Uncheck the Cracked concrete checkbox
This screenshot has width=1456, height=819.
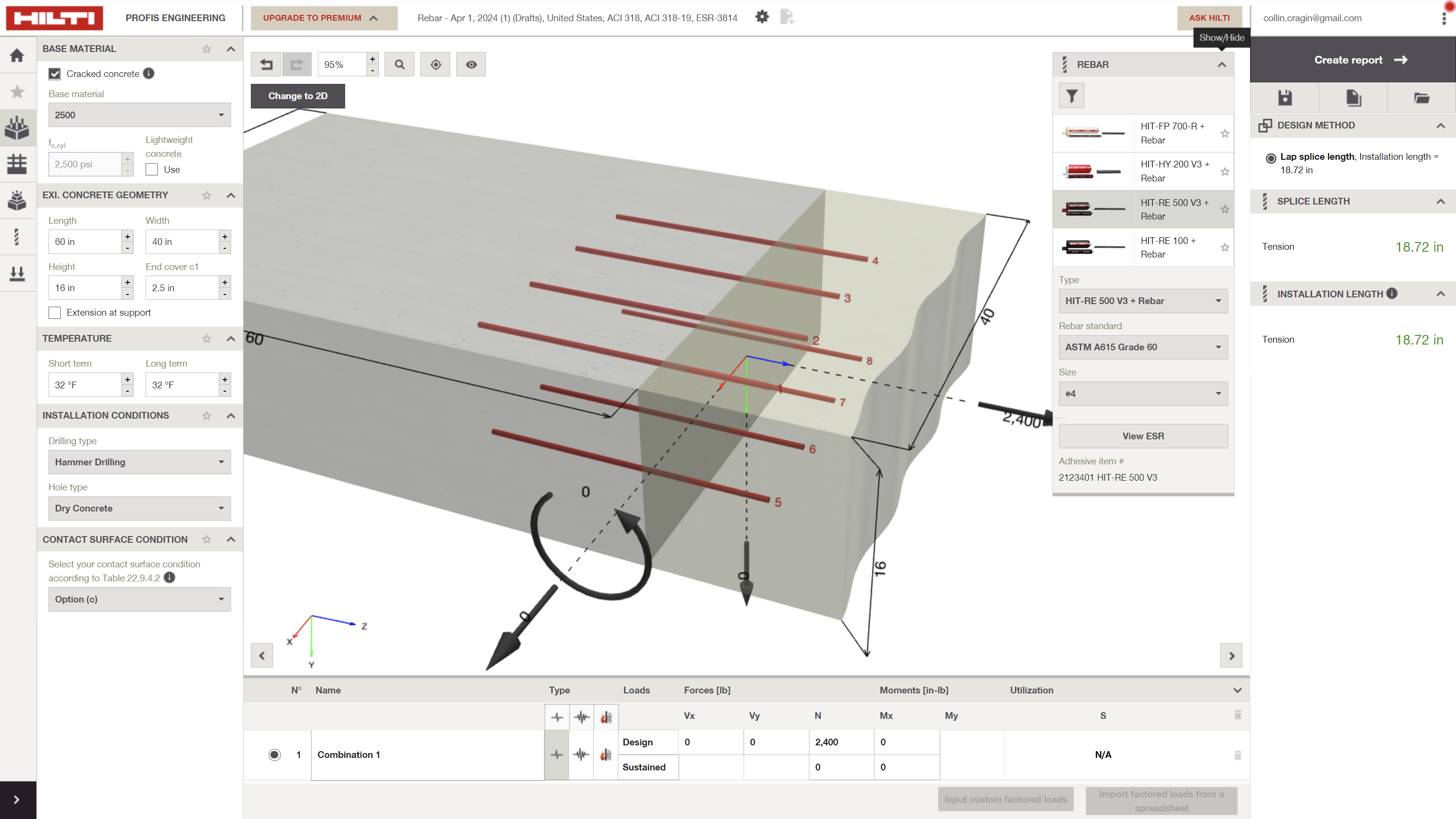[x=55, y=74]
